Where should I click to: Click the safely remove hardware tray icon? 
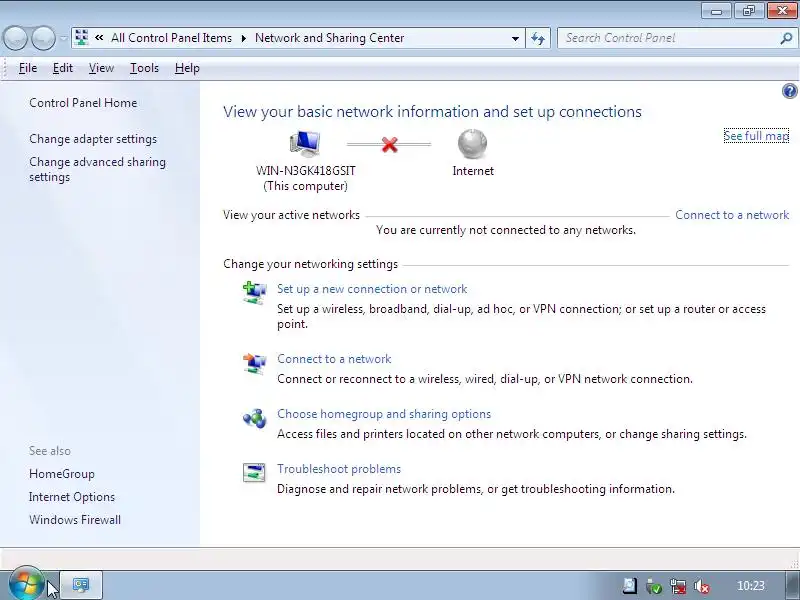click(x=654, y=586)
